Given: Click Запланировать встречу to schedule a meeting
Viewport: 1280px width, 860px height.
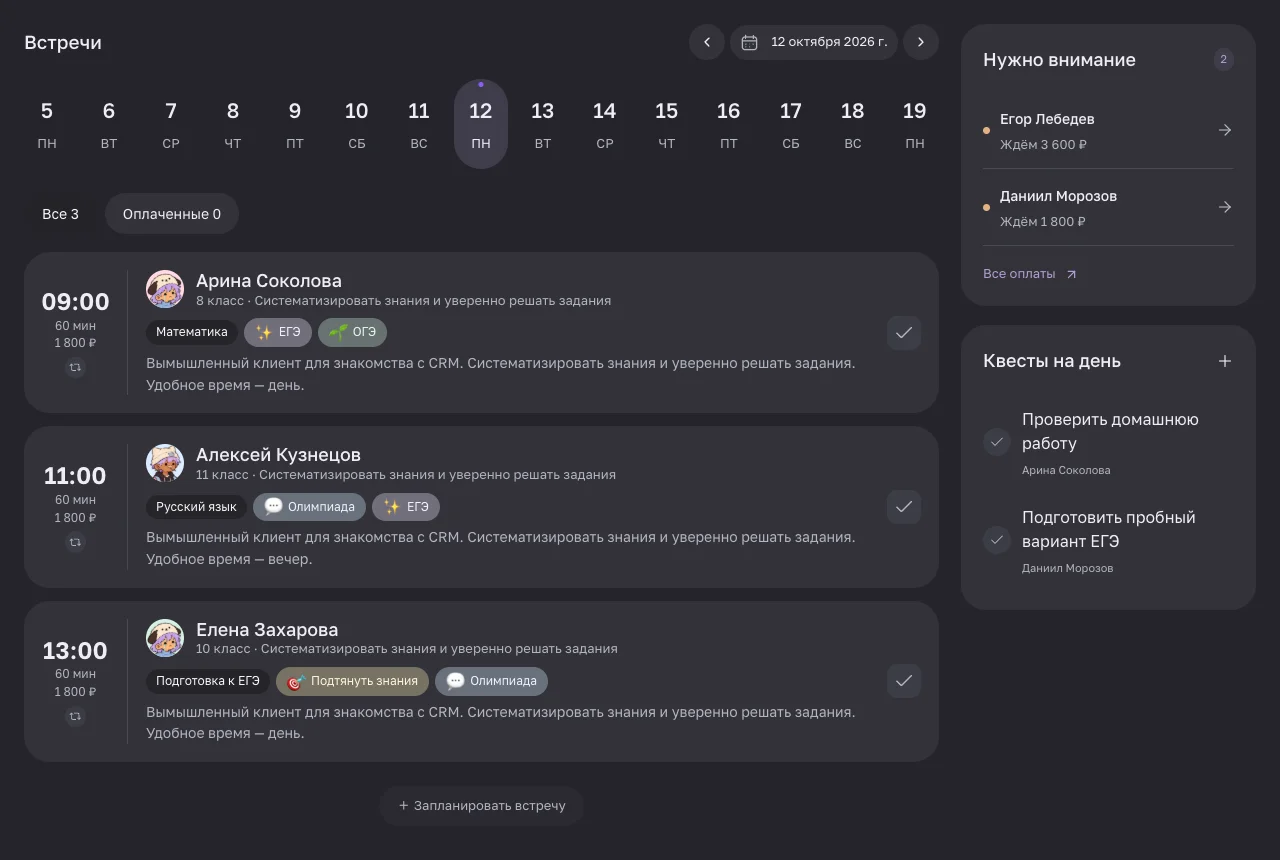Looking at the screenshot, I should coord(481,805).
